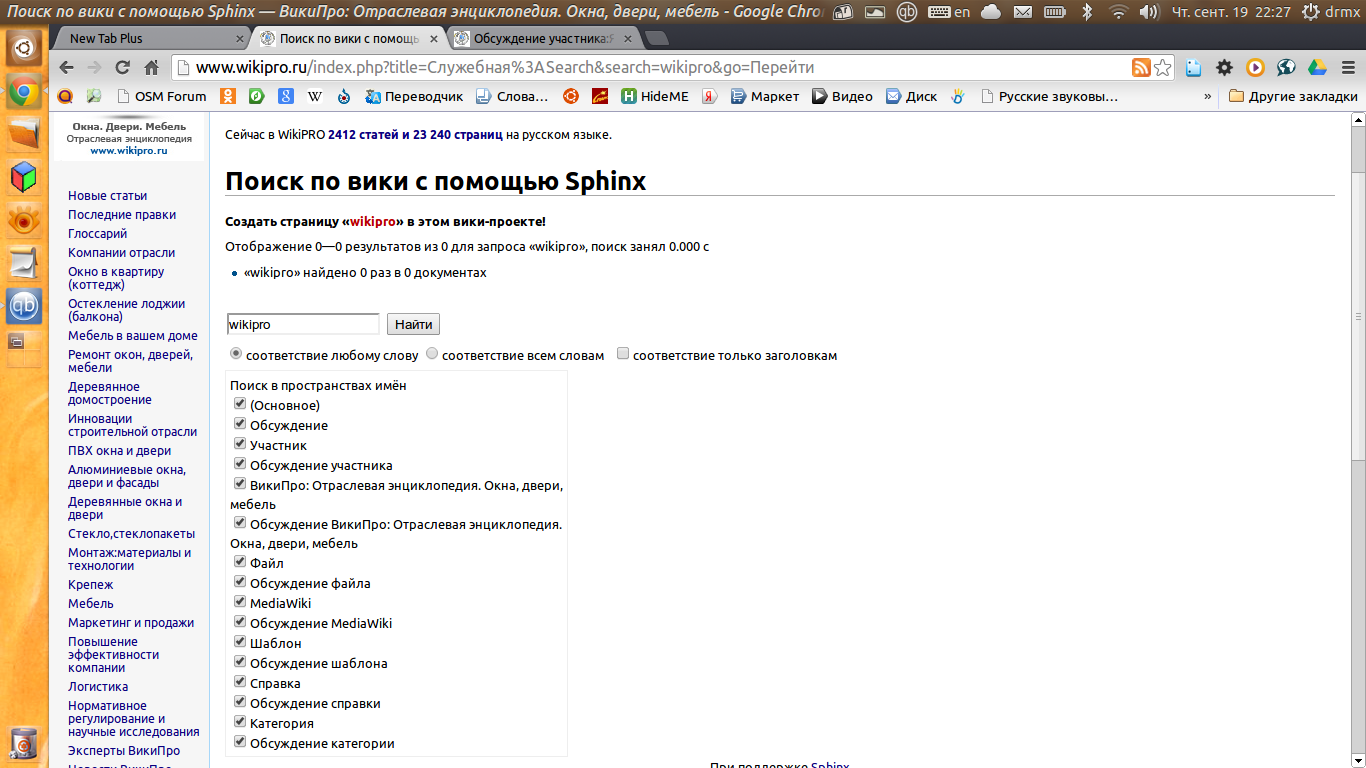
Task: Open the keyboard layout 'en' indicator
Action: (949, 12)
